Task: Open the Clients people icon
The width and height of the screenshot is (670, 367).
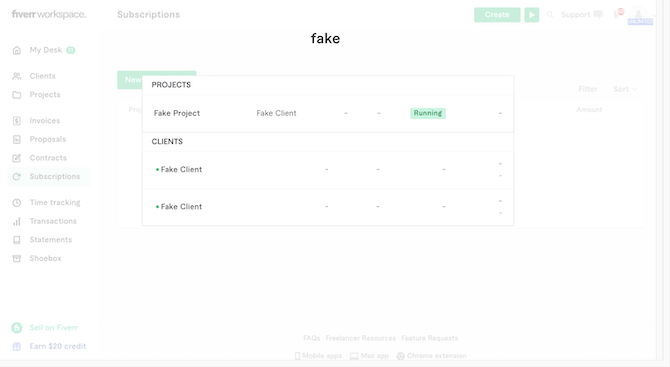Action: click(x=17, y=76)
